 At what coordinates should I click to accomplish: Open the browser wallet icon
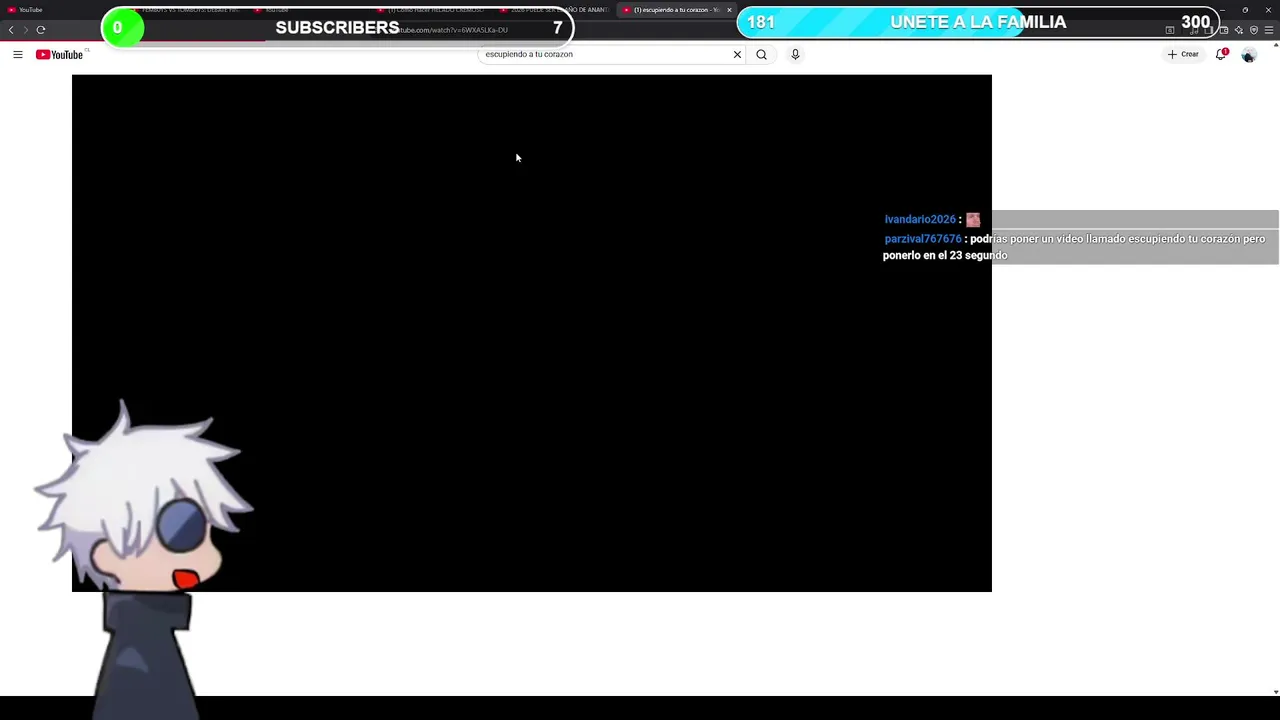pos(1224,30)
